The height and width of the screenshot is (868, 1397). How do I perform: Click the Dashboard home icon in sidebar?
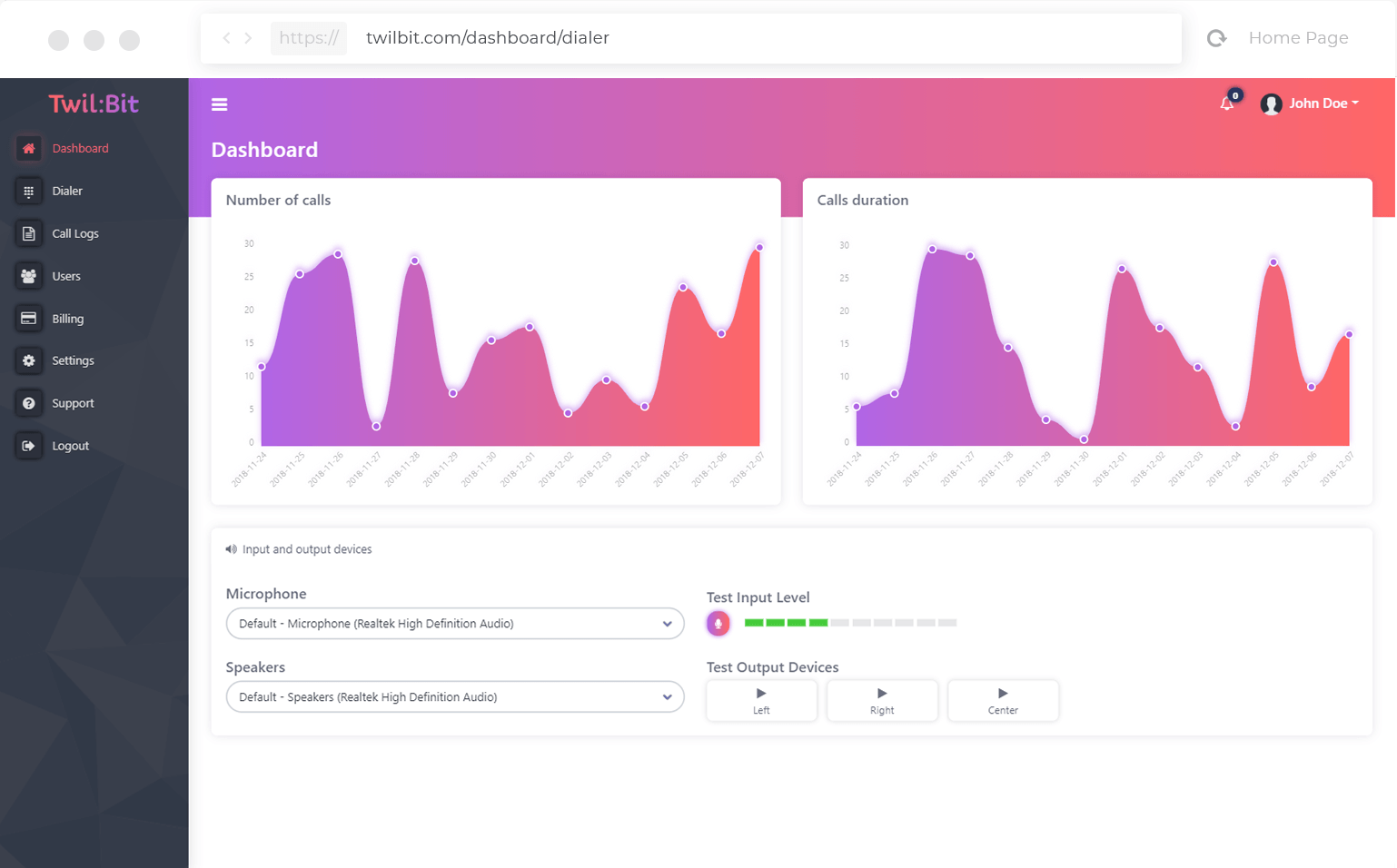pos(29,148)
